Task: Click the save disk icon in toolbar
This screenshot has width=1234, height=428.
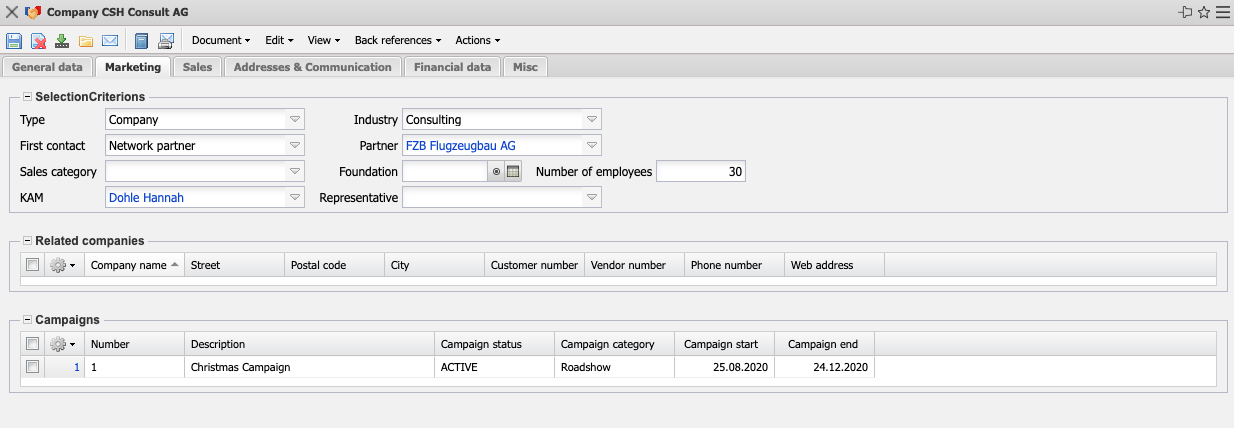Action: tap(14, 41)
